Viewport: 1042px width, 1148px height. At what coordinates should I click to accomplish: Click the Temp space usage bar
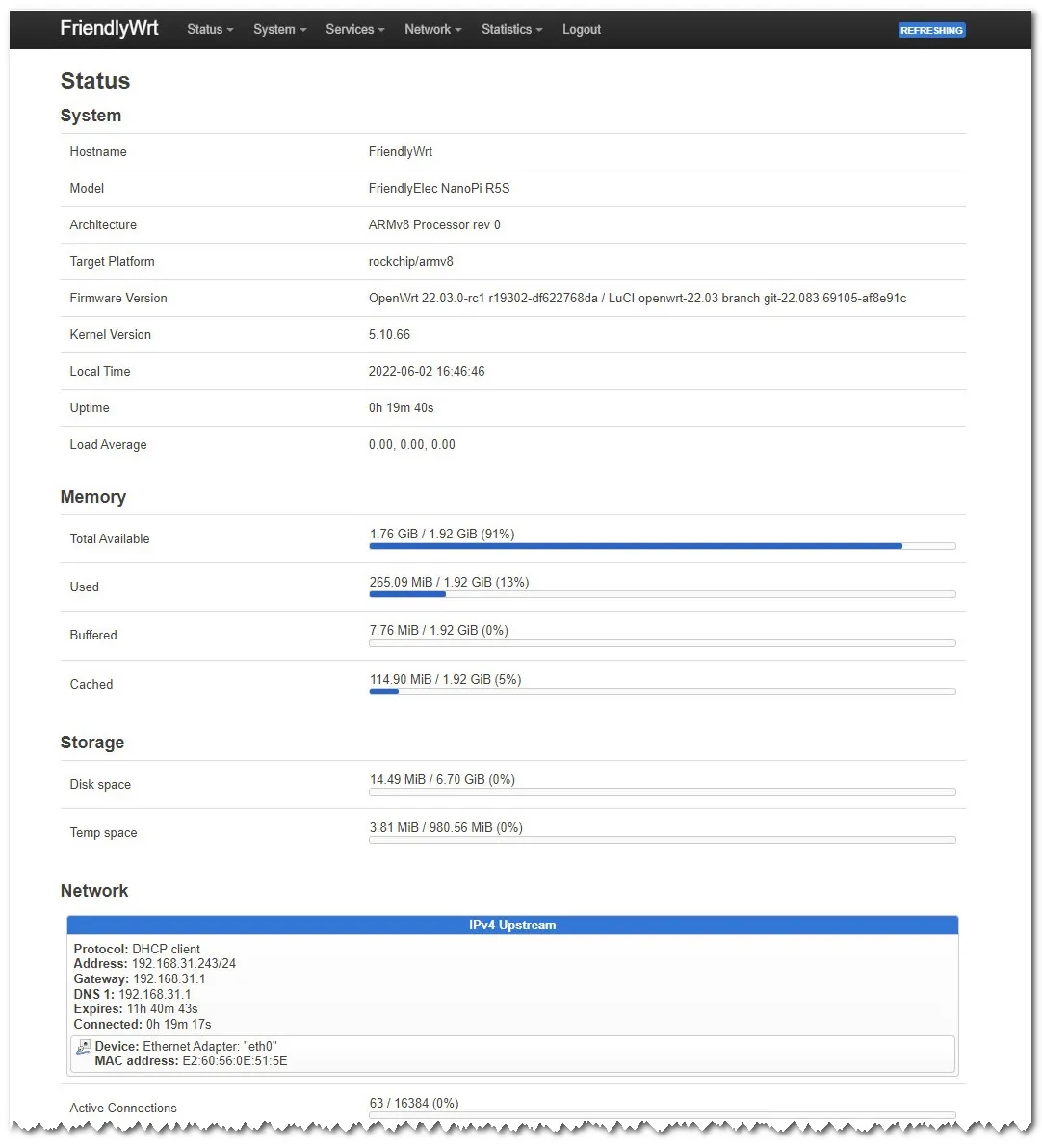click(x=662, y=840)
